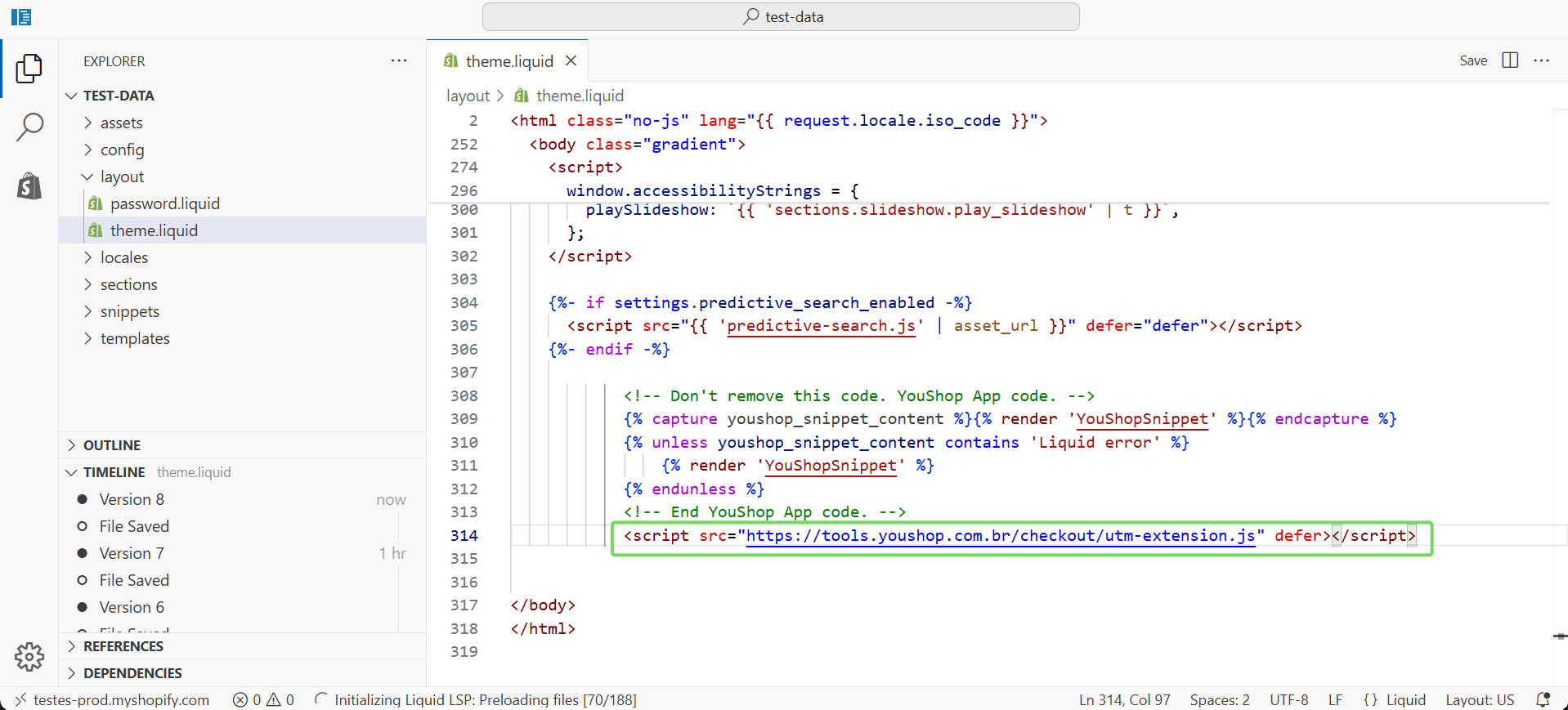Open the youshop utm-extension.js URL

click(1001, 535)
